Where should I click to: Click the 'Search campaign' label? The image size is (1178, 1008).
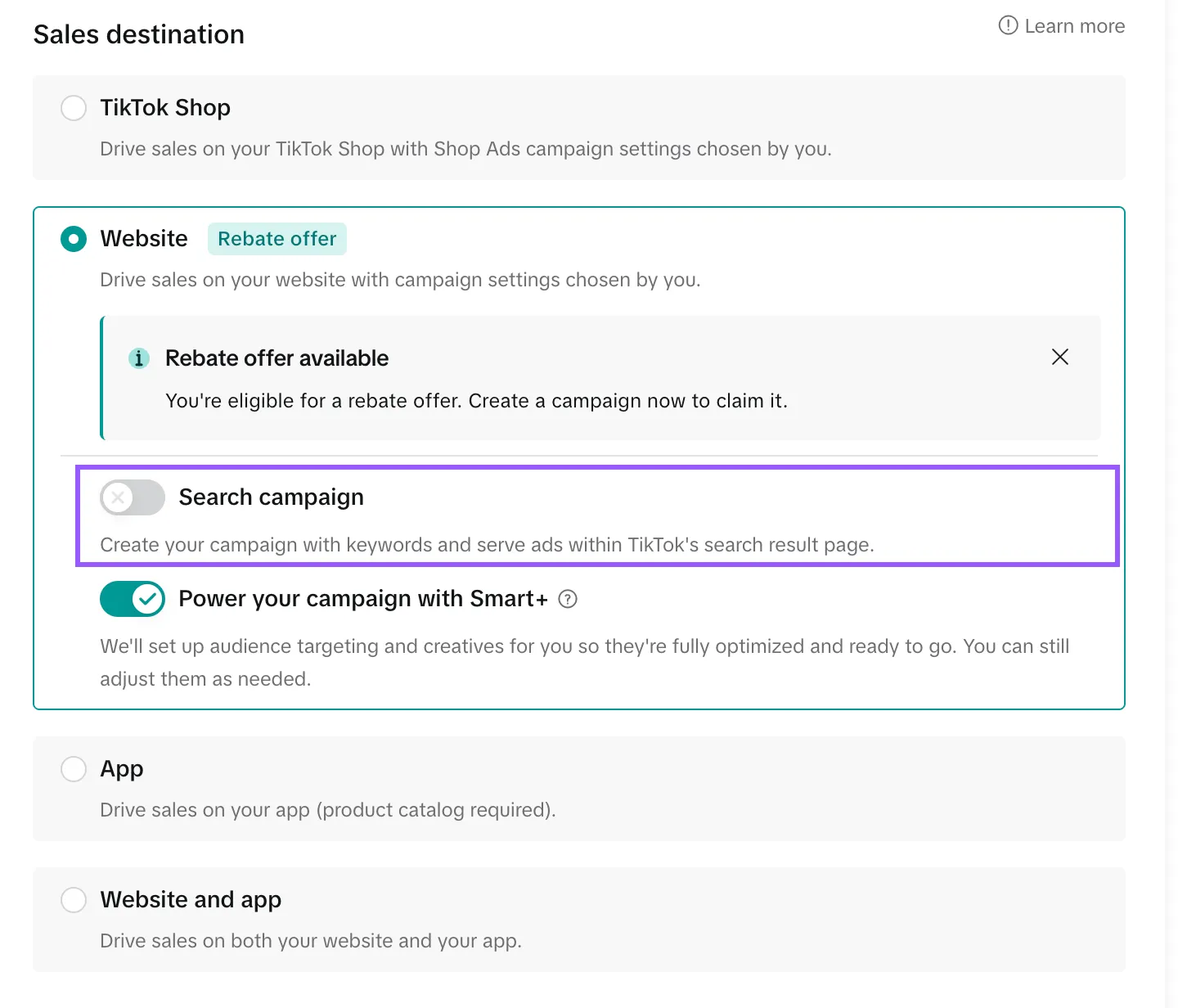point(272,497)
